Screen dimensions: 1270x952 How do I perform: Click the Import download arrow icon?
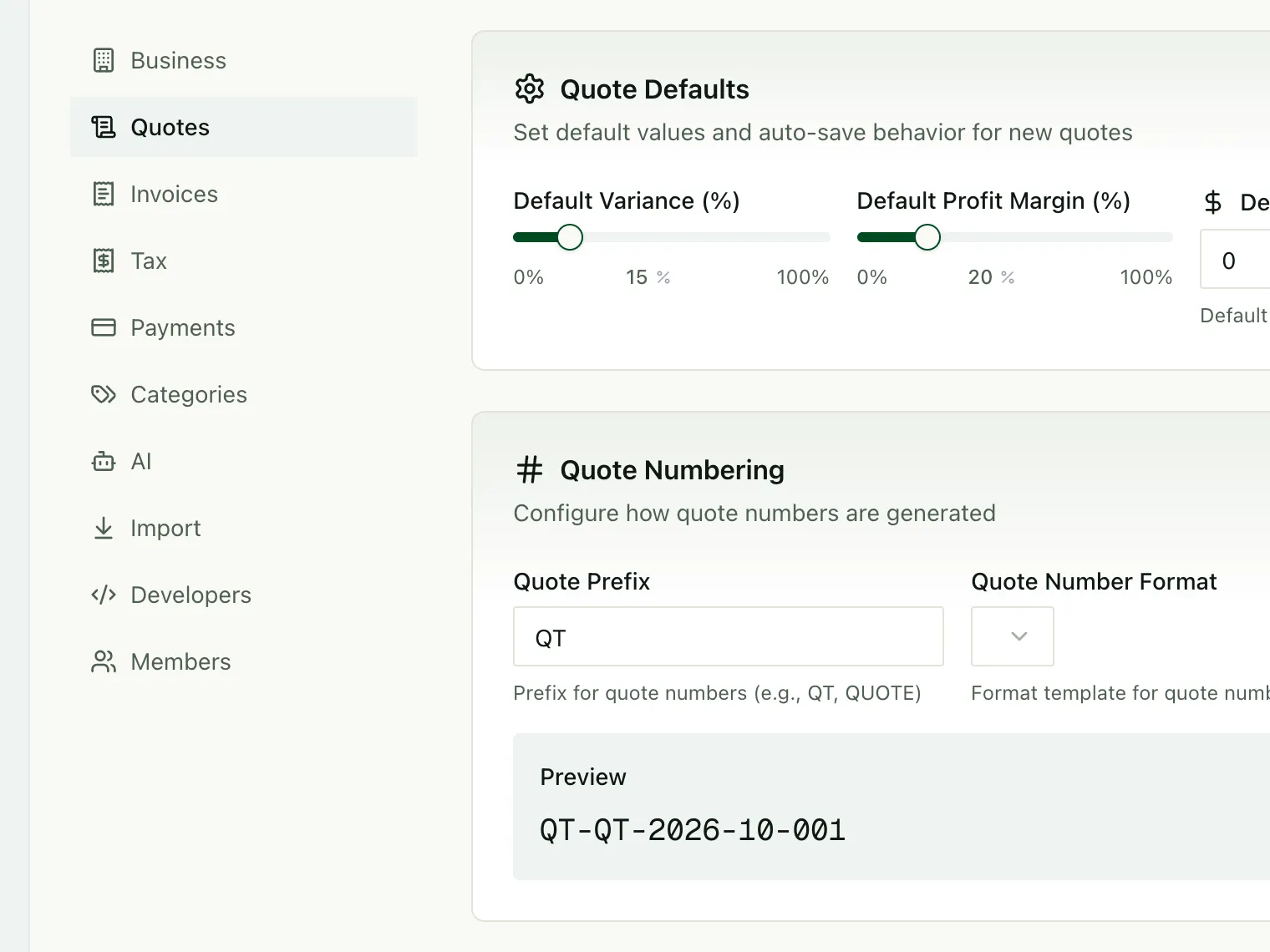click(x=104, y=528)
